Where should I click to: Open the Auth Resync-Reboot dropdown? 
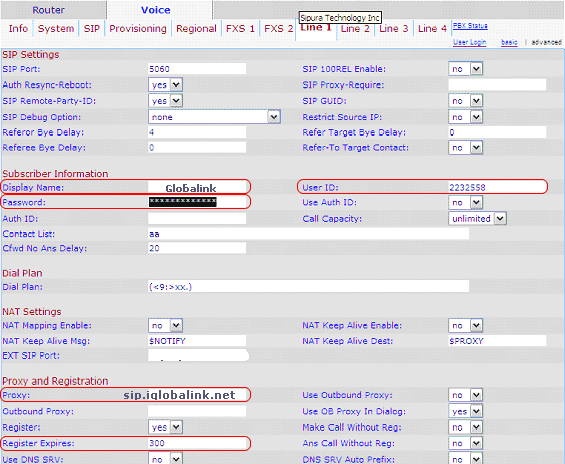click(165, 85)
